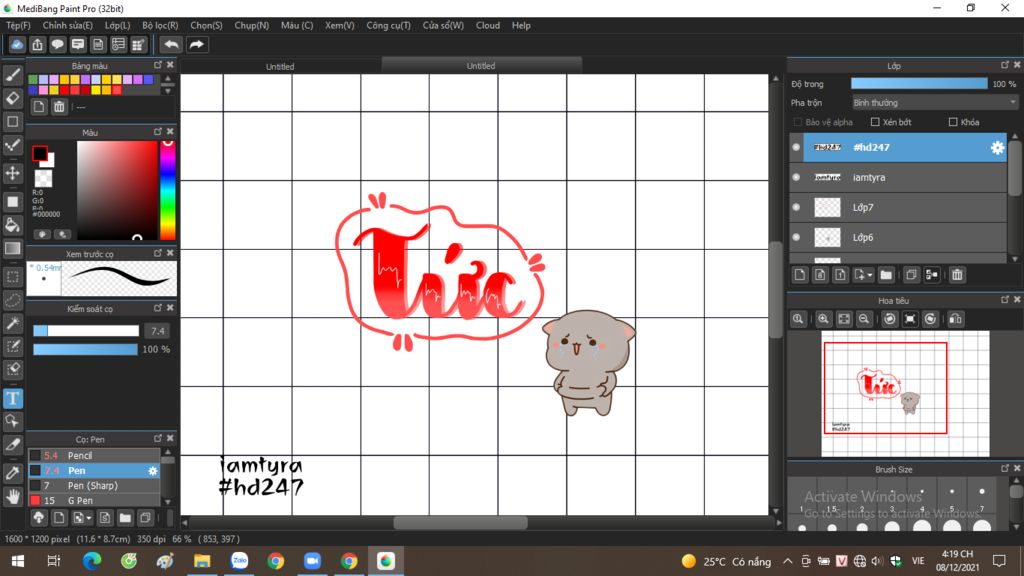This screenshot has height=576, width=1024.
Task: Click the Độ trong opacity slider
Action: coord(919,84)
